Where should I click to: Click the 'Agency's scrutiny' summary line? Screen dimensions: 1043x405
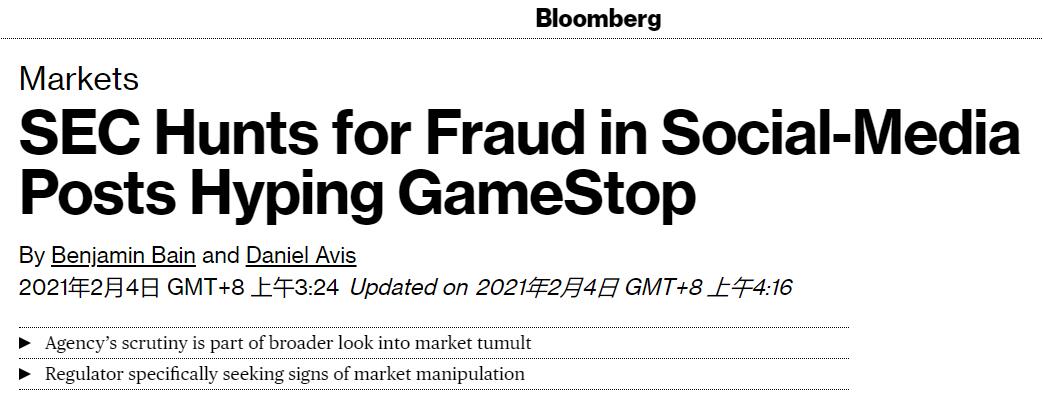pos(288,343)
